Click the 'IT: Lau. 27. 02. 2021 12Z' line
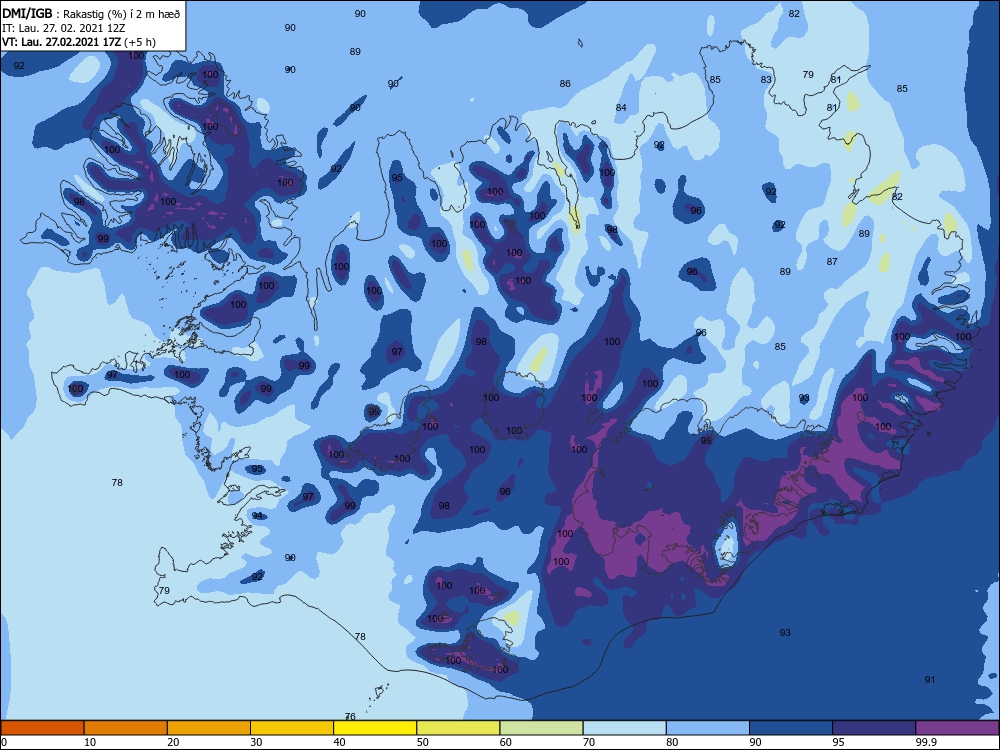Viewport: 1000px width, 750px height. [x=64, y=28]
